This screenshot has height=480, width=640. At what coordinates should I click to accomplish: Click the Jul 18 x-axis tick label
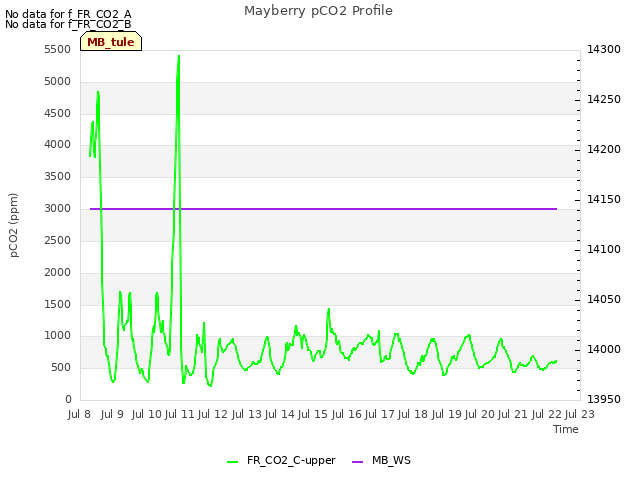[413, 415]
